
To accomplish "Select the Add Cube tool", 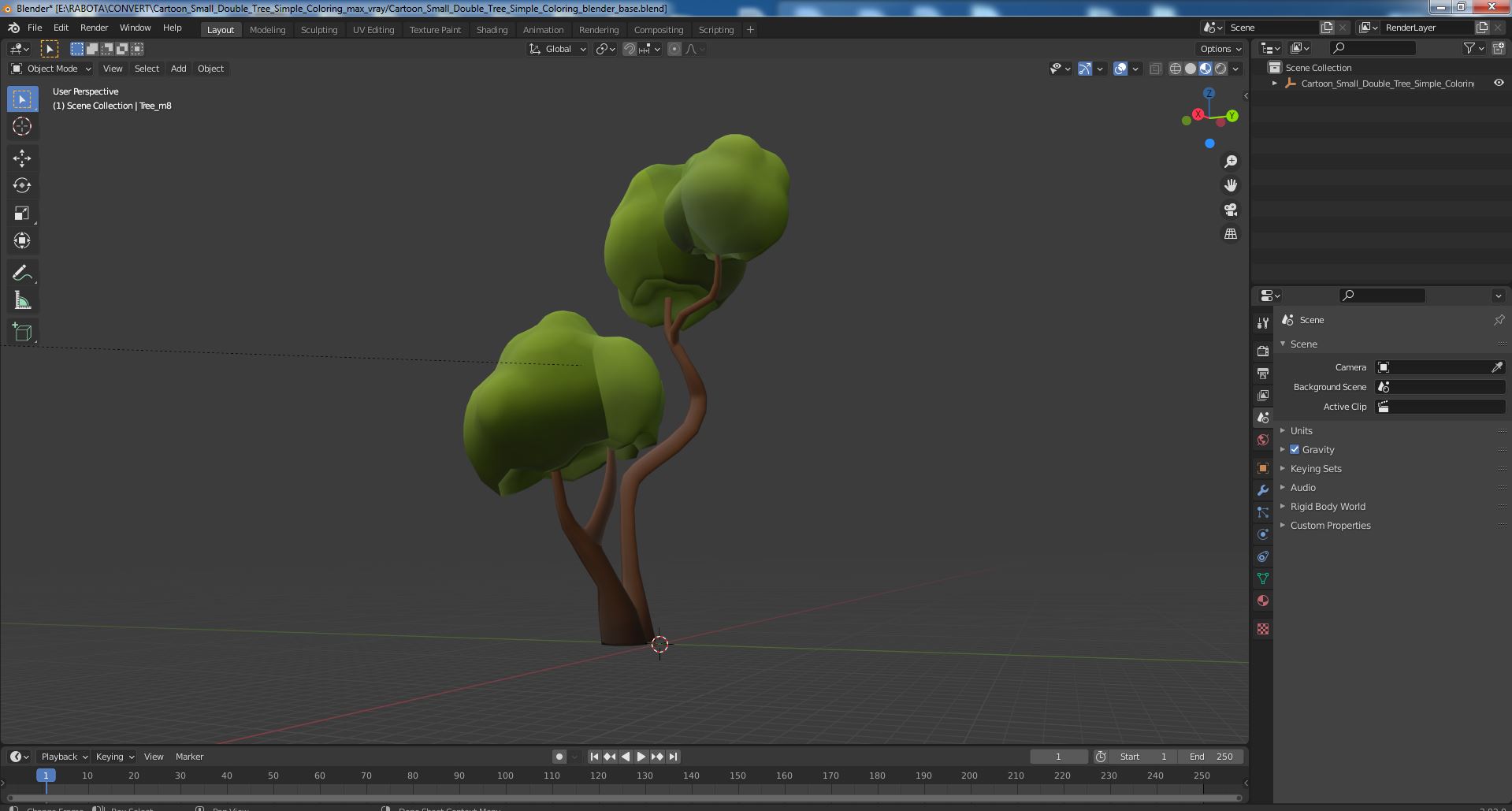I will tap(22, 333).
